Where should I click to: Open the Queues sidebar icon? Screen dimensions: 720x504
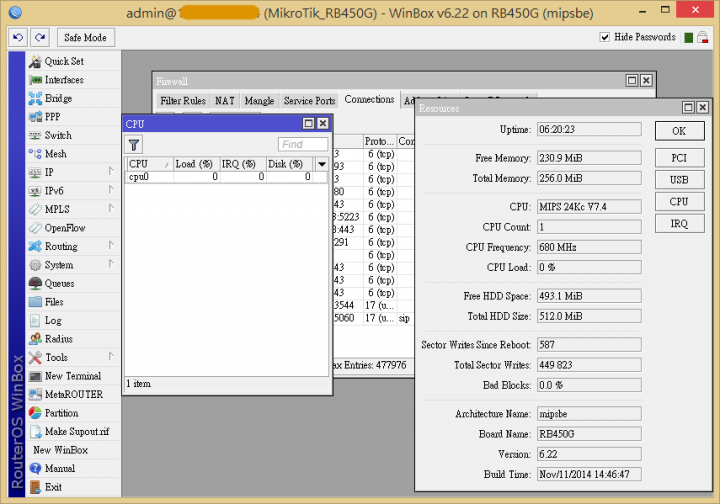pyautogui.click(x=35, y=283)
